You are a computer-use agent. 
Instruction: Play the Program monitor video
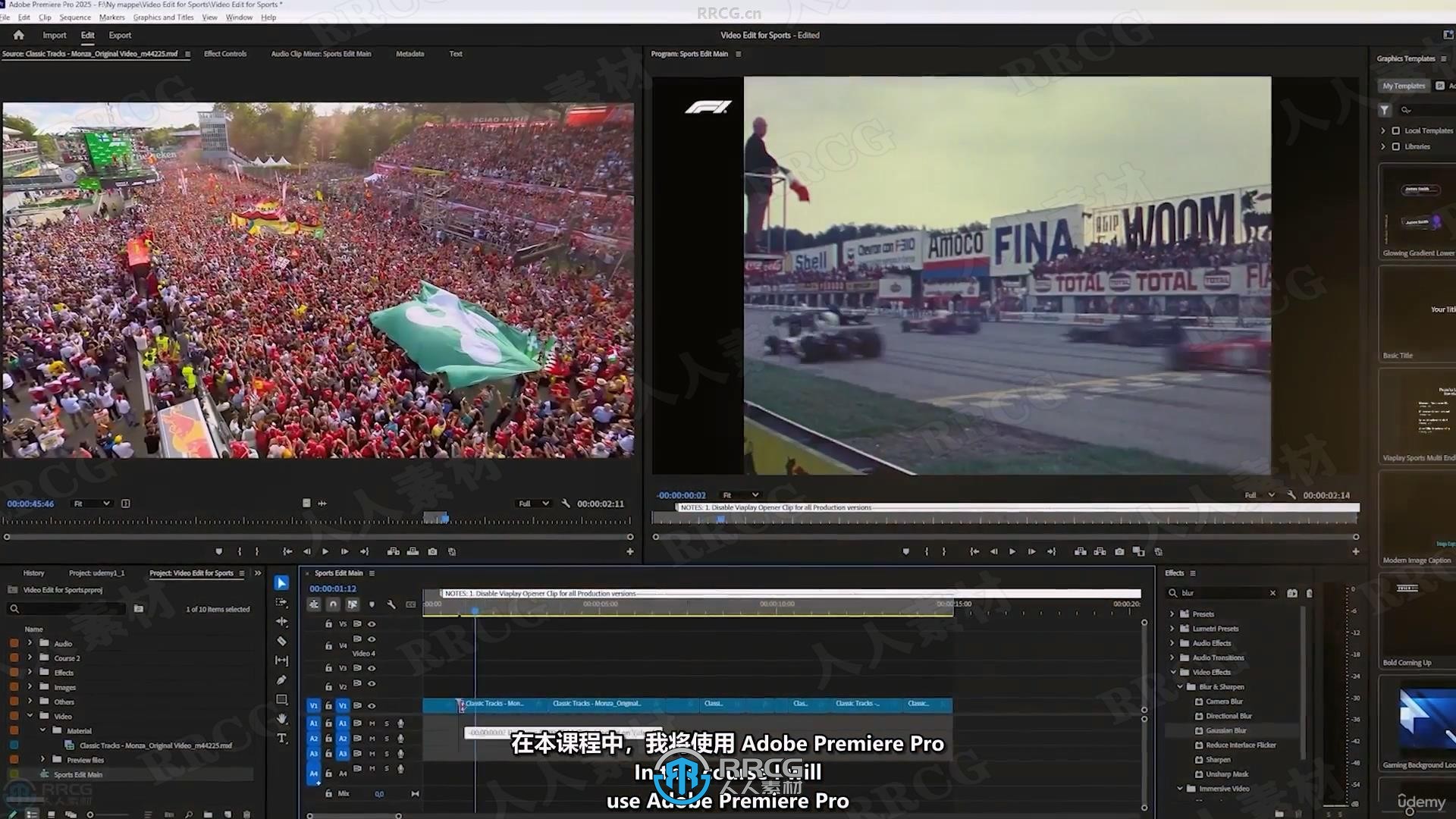[x=1012, y=551]
